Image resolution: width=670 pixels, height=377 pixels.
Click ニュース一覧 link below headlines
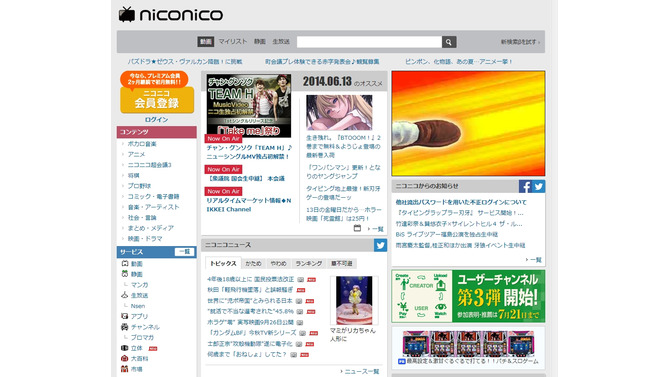(x=360, y=371)
